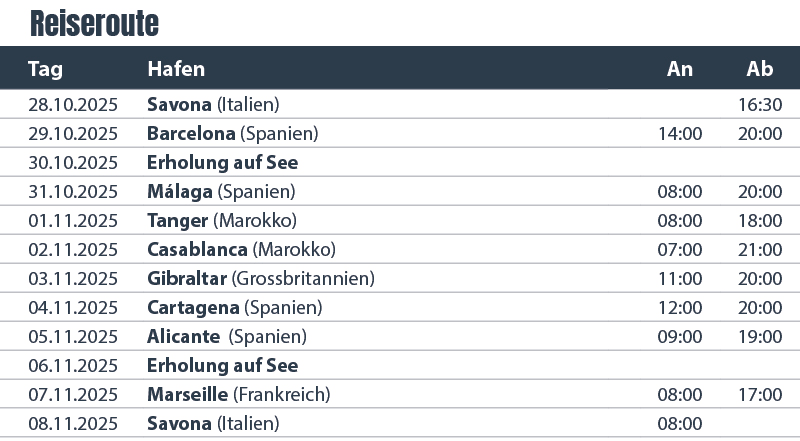Select Barcelona's 14:00 arrival time

click(680, 133)
